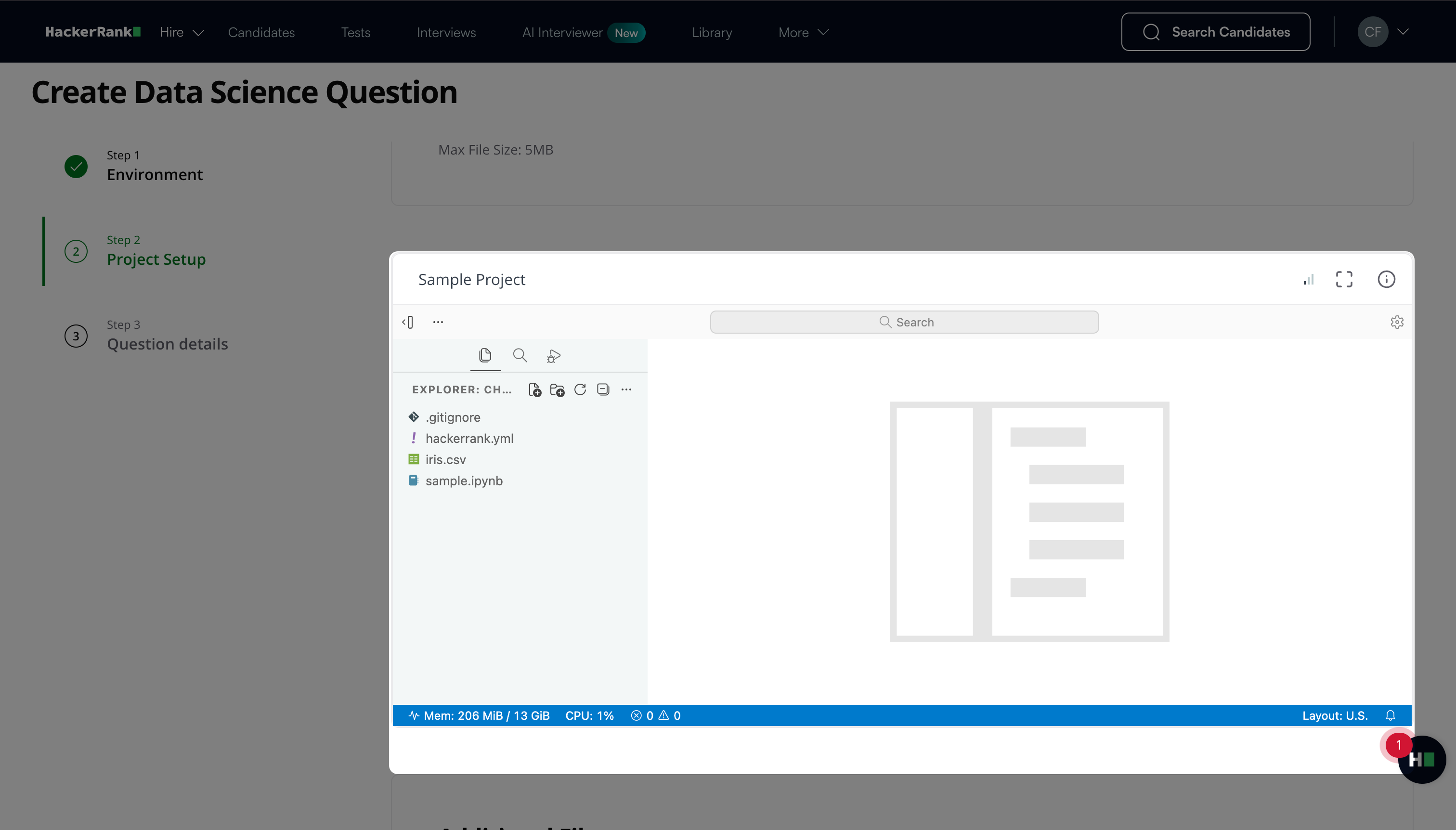Enter fullscreen for Sample Project
The width and height of the screenshot is (1456, 830).
(1344, 279)
